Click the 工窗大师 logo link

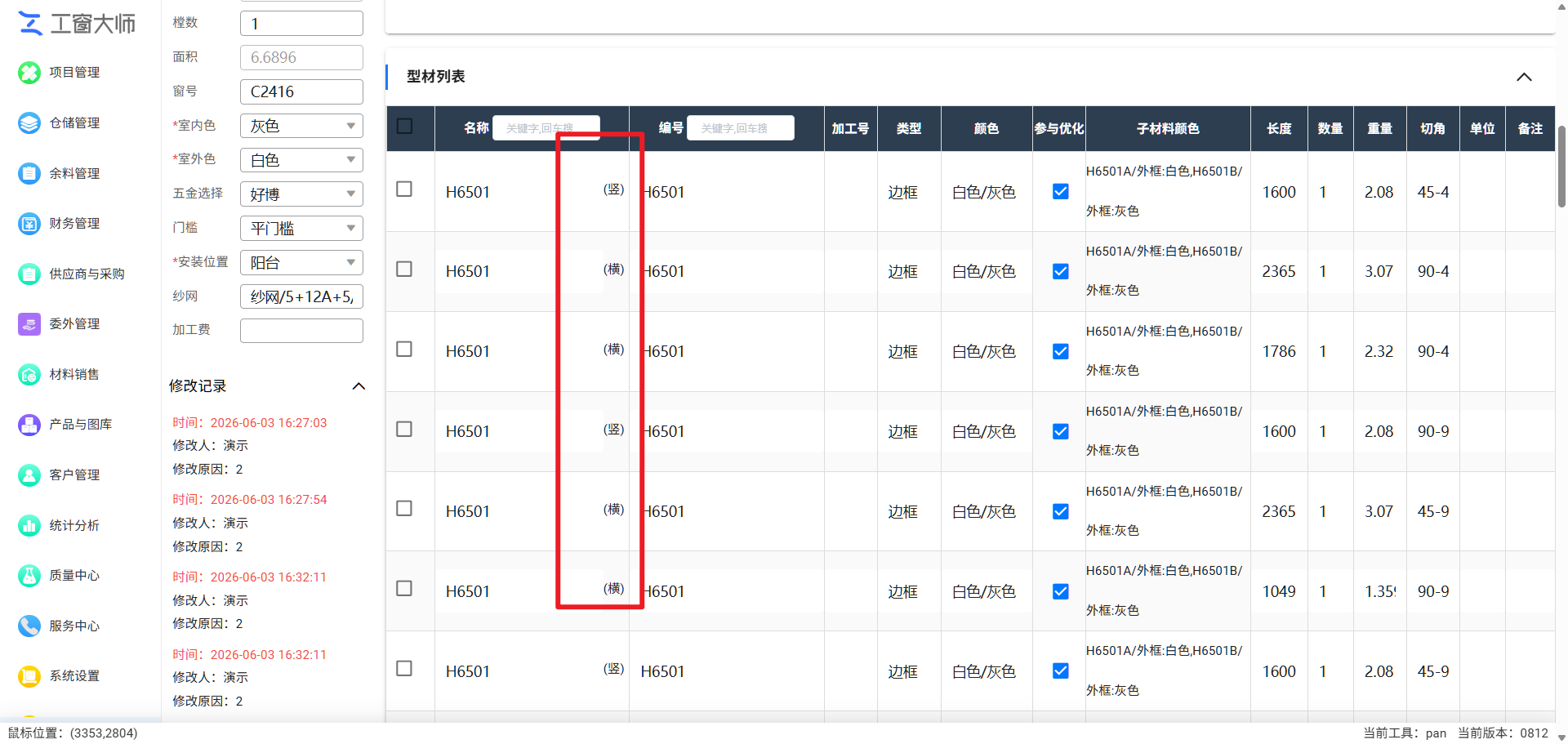pos(77,24)
